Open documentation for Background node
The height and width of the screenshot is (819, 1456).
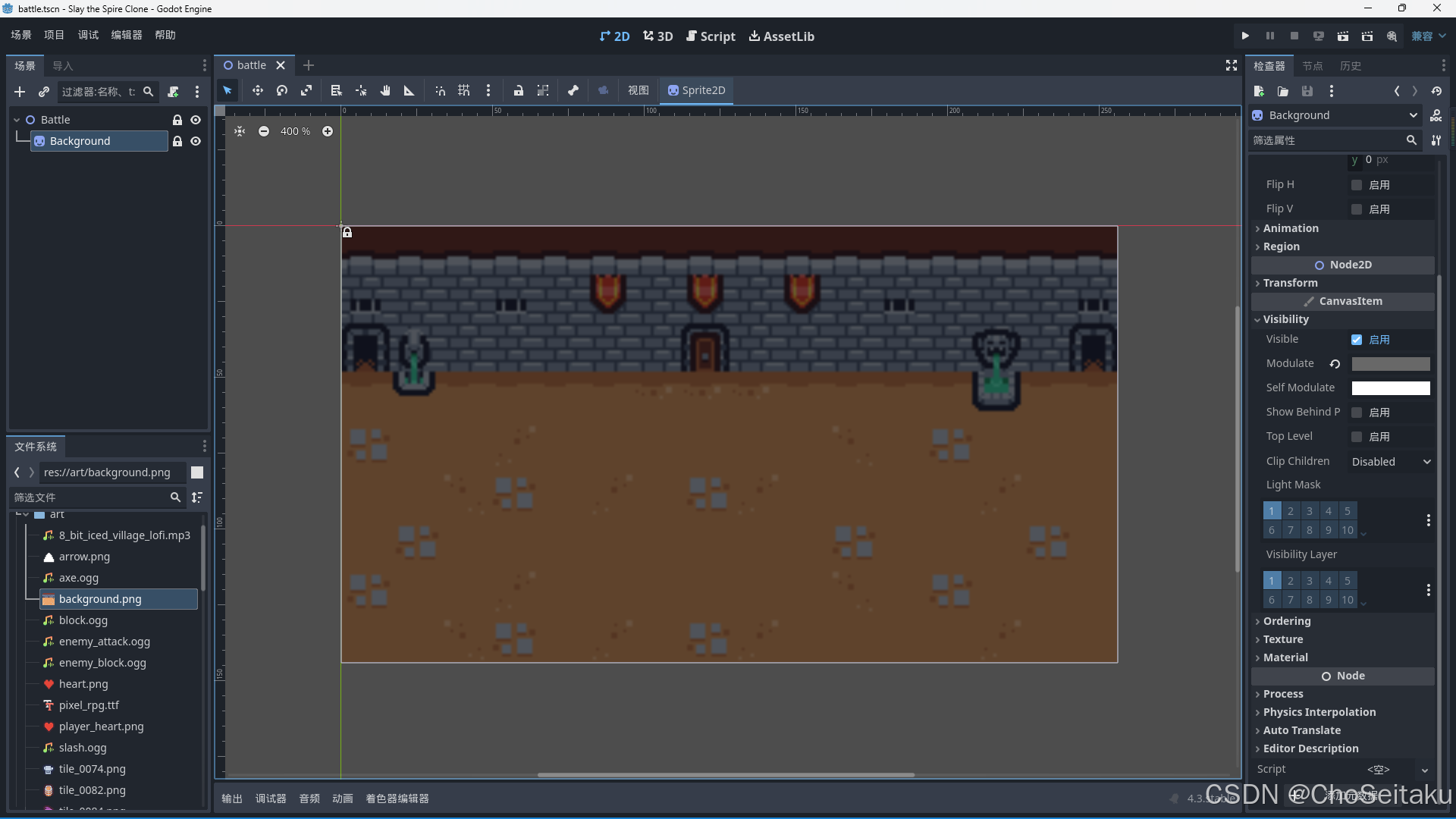[x=1436, y=115]
